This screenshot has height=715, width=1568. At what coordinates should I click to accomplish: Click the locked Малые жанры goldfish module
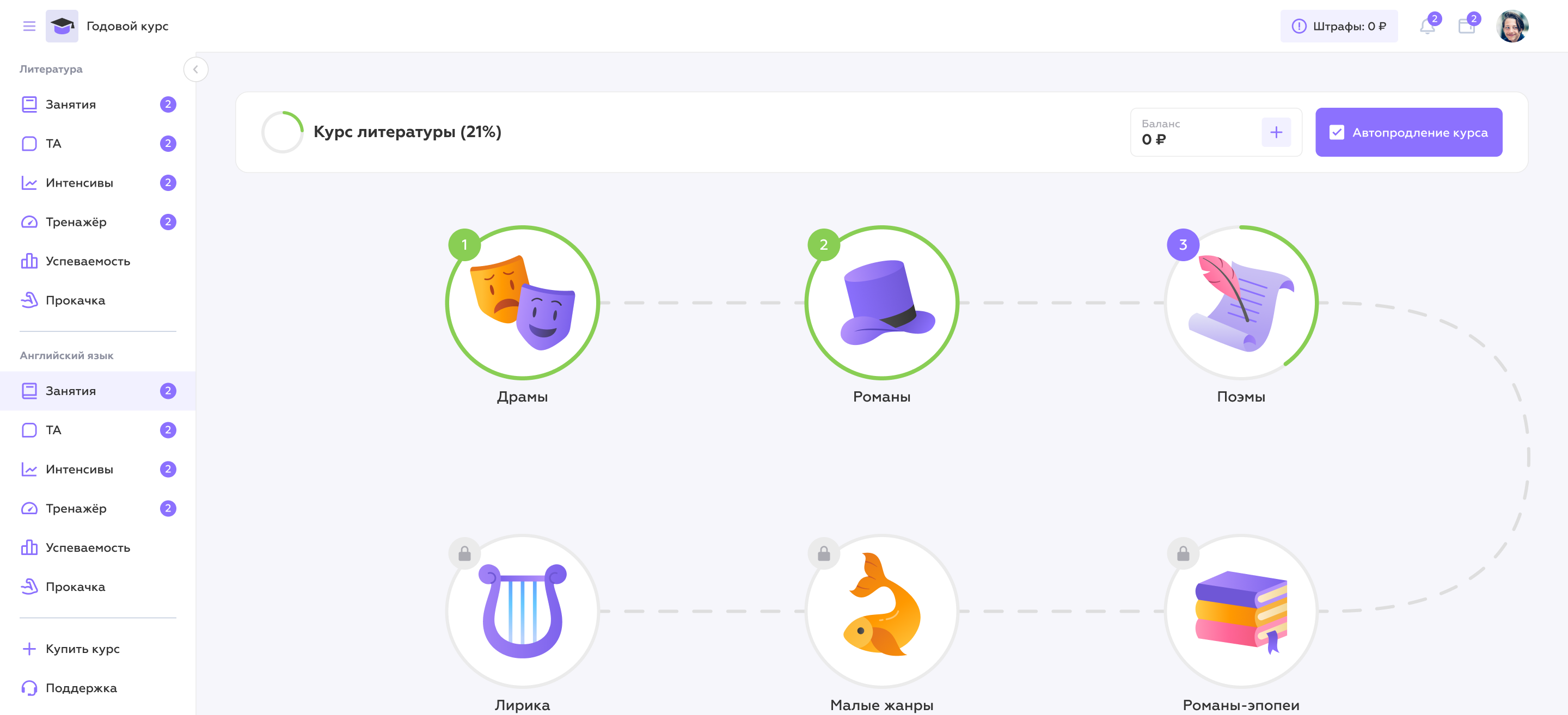(x=881, y=611)
